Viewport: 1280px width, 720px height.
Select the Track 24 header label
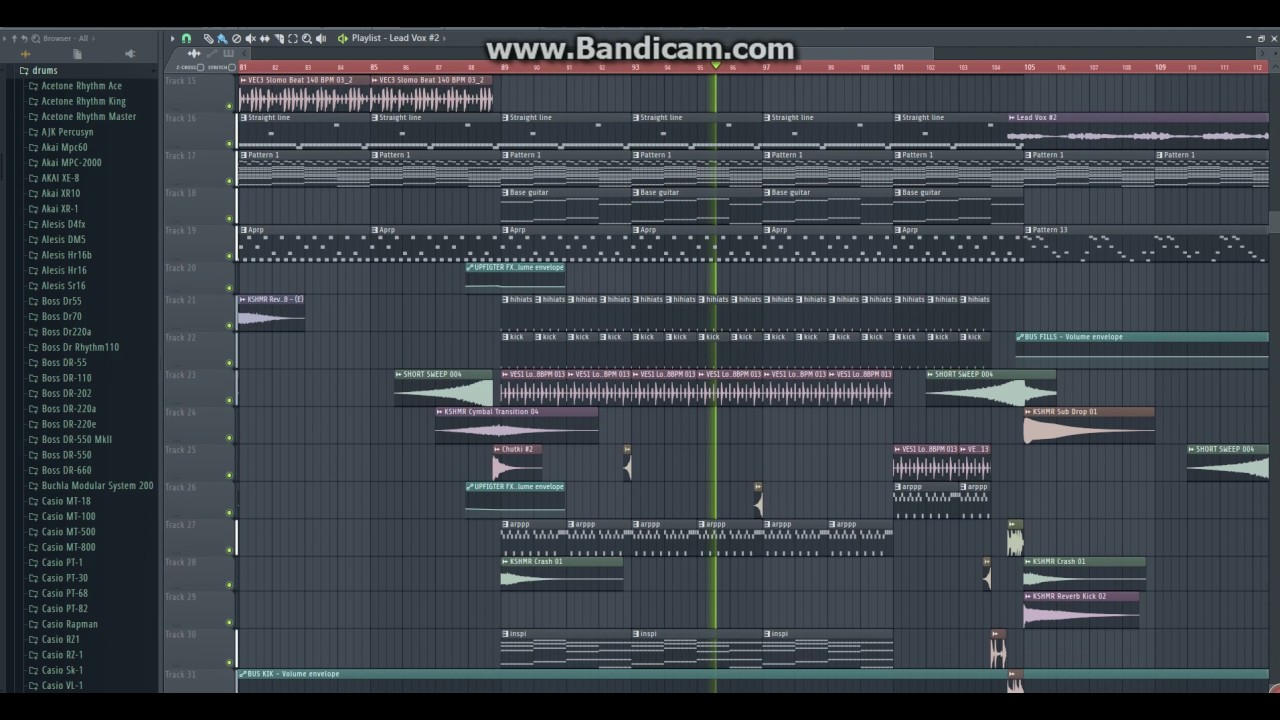pos(181,412)
